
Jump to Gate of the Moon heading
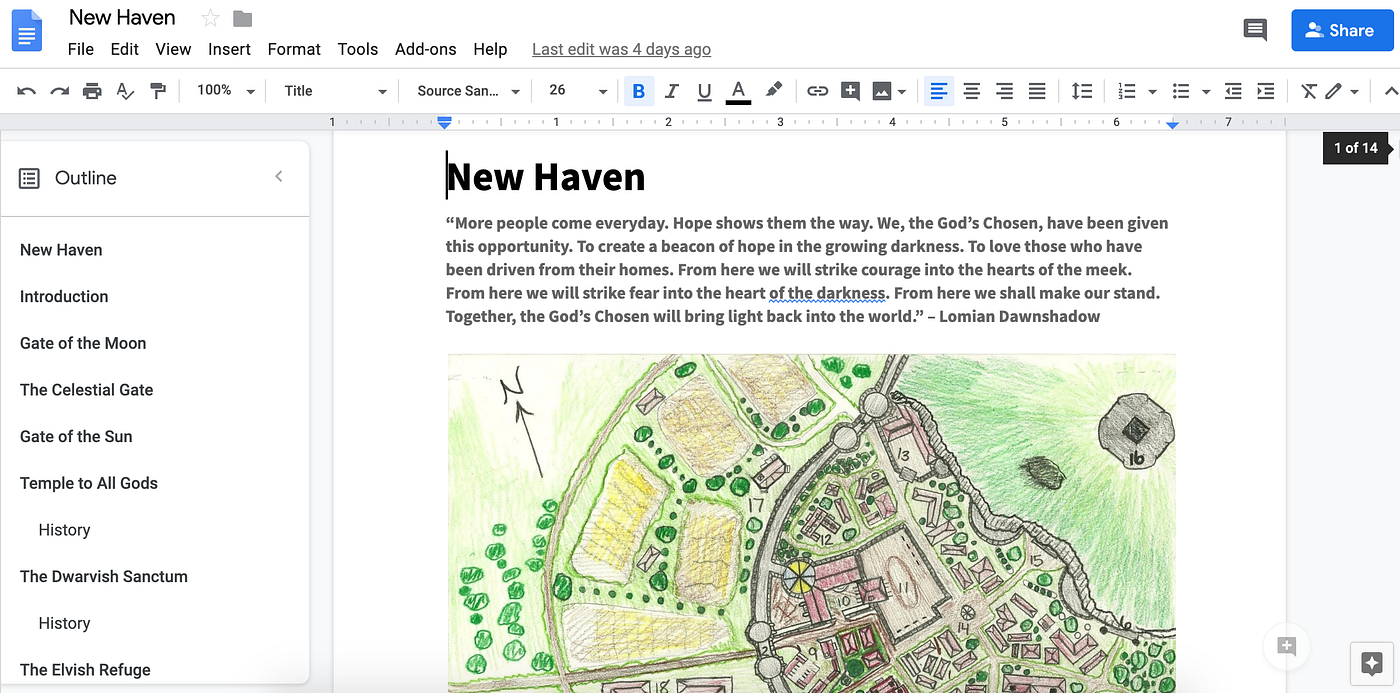[83, 343]
